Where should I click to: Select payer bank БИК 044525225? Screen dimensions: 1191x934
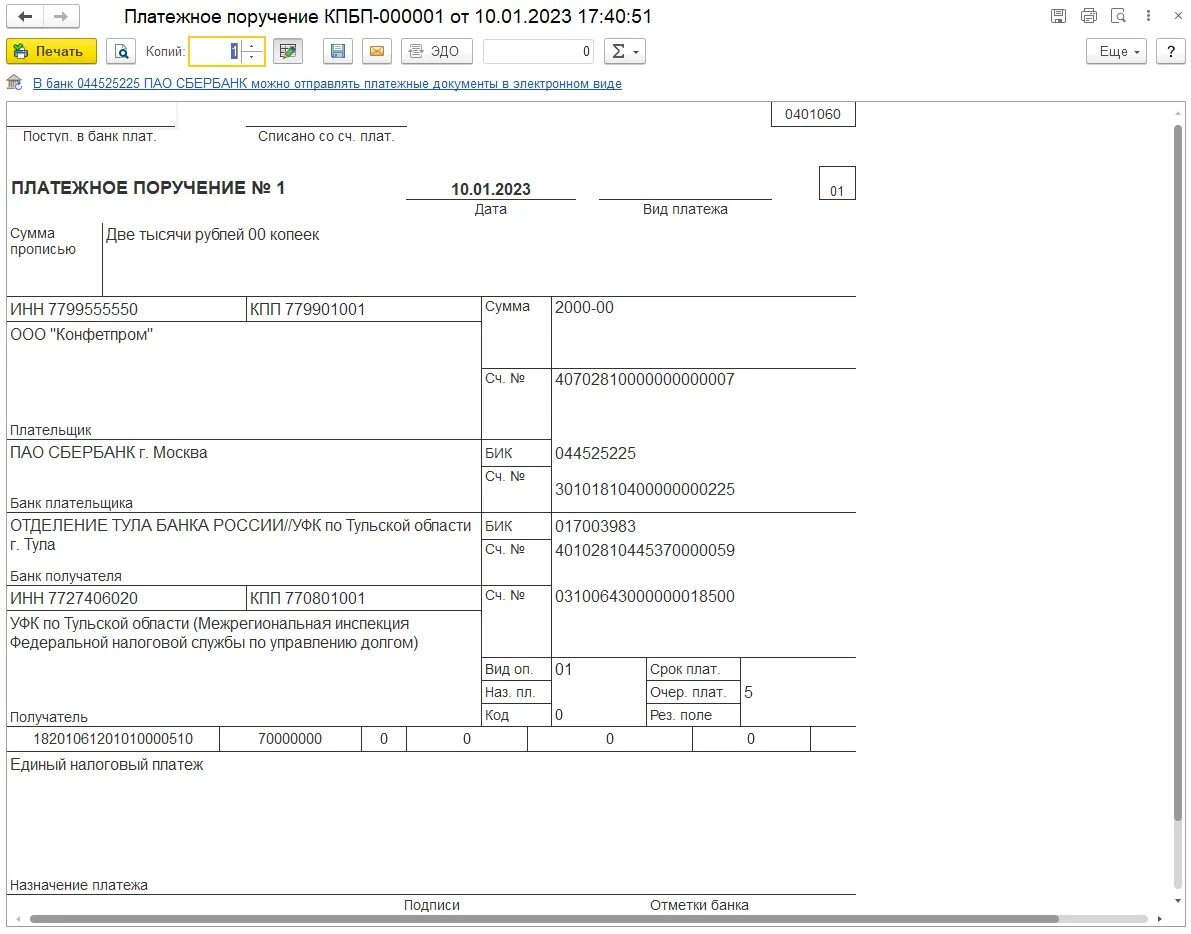coord(596,453)
